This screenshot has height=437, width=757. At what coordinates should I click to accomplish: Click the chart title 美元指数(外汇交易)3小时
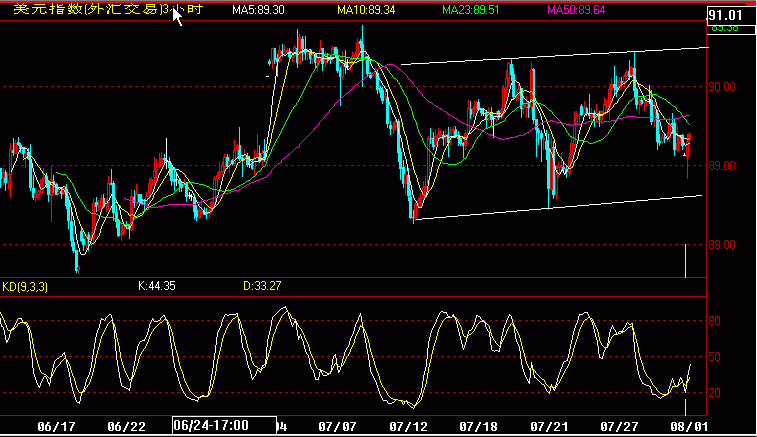[108, 9]
